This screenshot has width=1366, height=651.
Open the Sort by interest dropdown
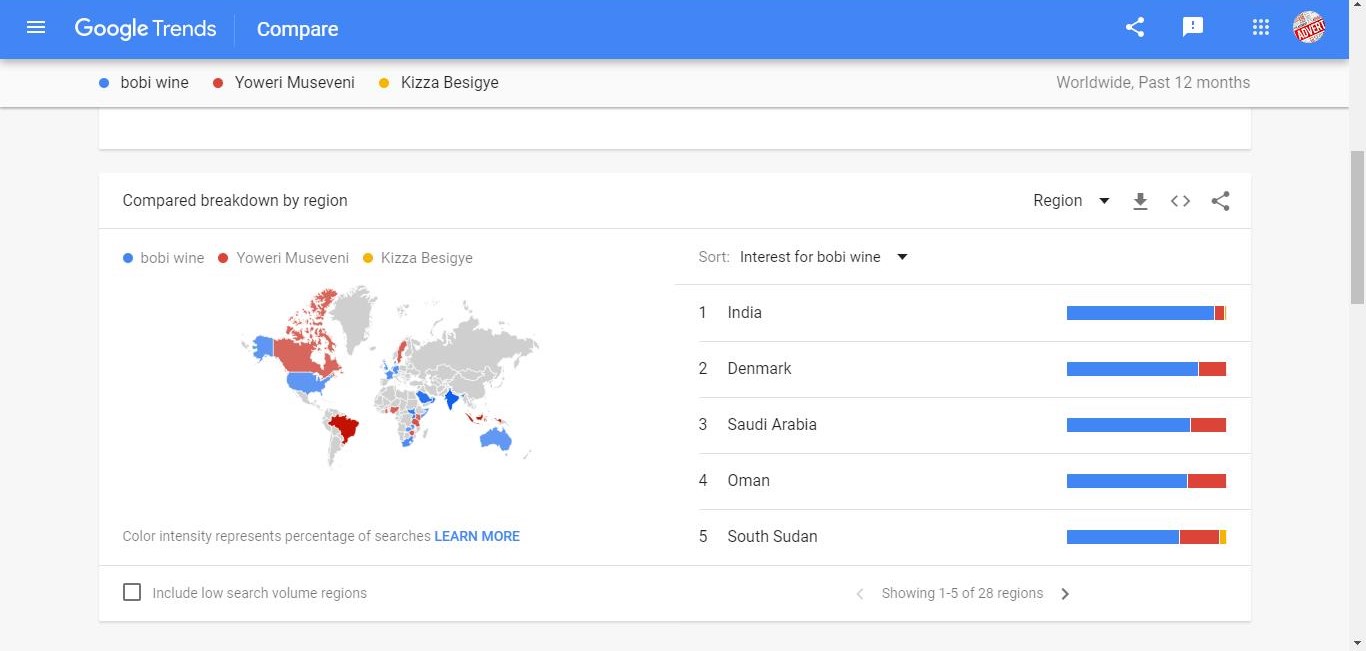(823, 257)
